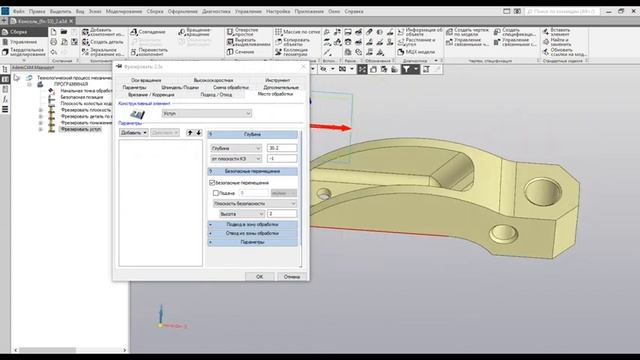Select Фрезеровать уступ in the tree
This screenshot has height=360, width=640.
point(81,129)
